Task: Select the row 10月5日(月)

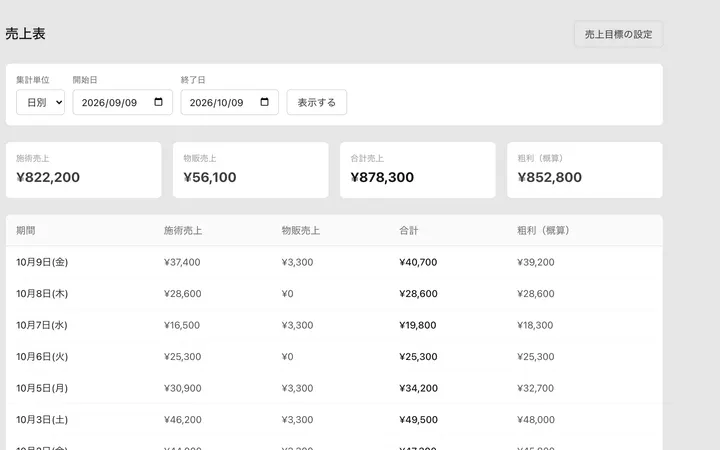Action: [334, 388]
